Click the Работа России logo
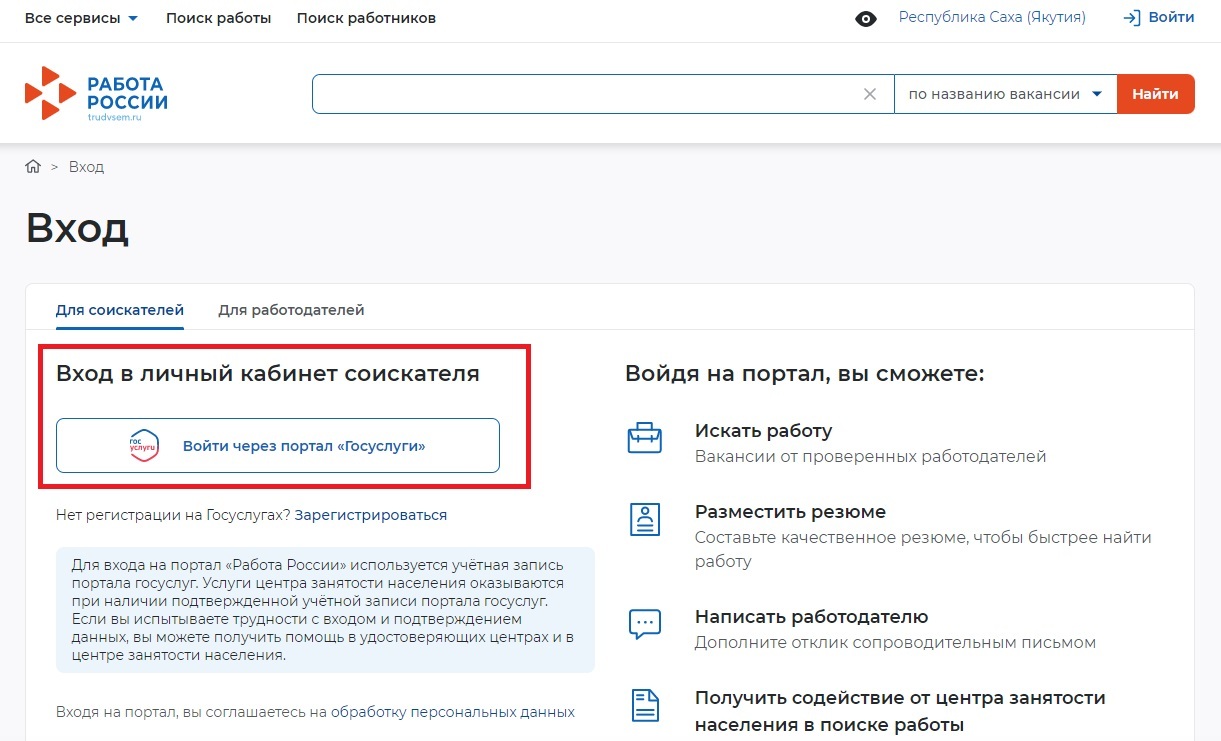This screenshot has width=1221, height=741. click(x=96, y=94)
